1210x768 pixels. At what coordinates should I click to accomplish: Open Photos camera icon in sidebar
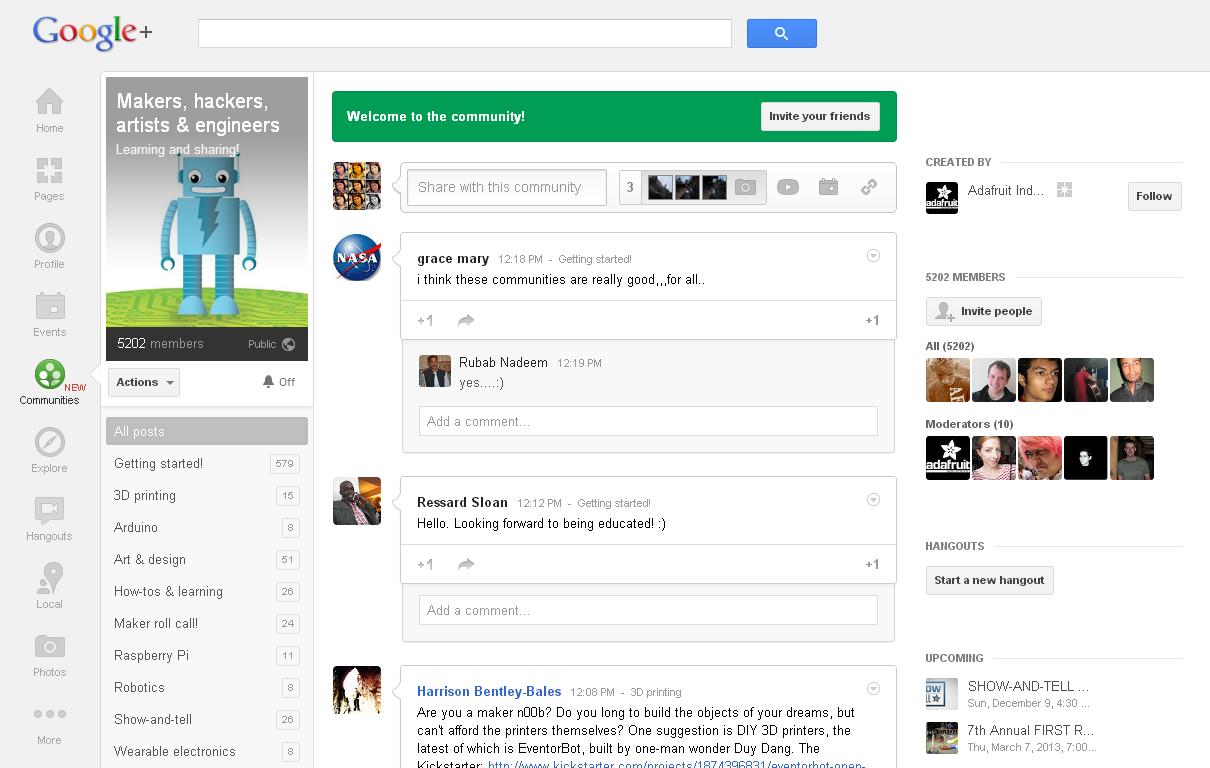49,654
